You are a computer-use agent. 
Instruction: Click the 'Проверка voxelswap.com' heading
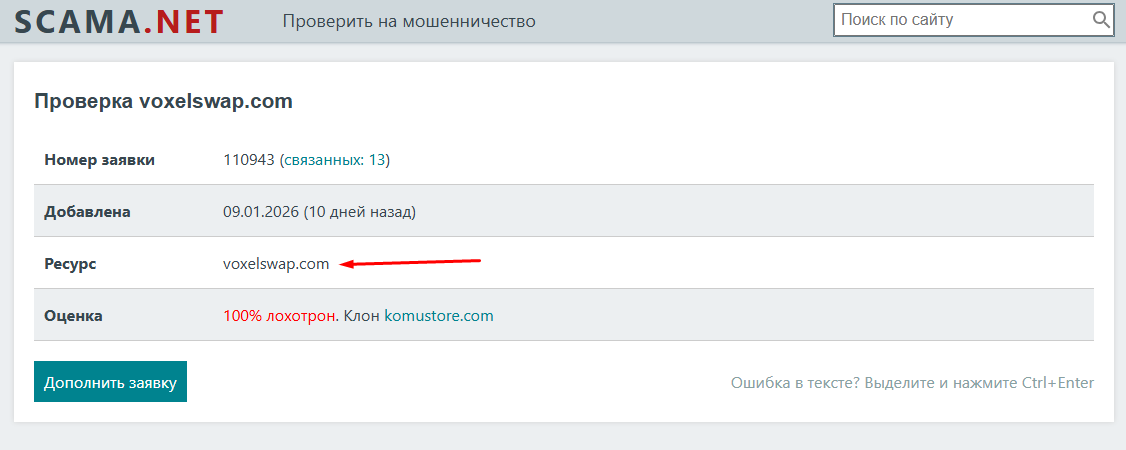[x=163, y=101]
